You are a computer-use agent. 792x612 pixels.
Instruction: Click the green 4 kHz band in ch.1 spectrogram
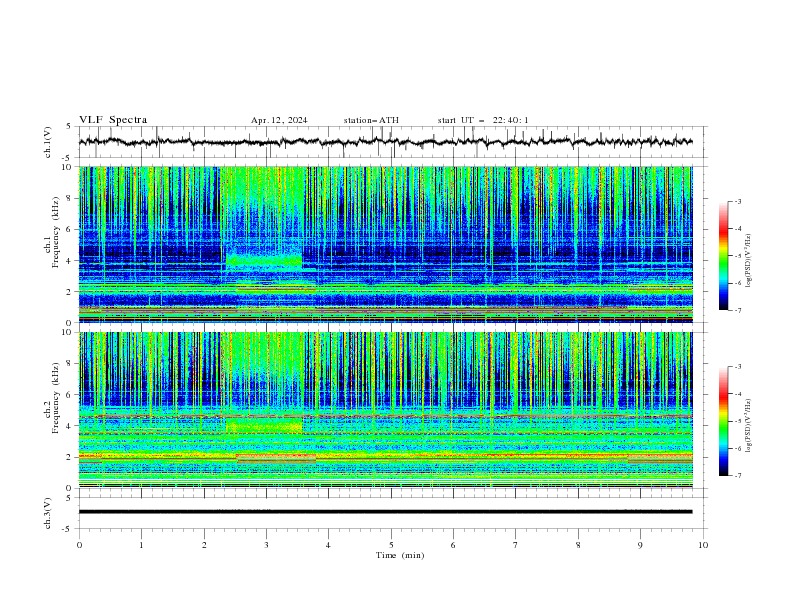point(264,261)
